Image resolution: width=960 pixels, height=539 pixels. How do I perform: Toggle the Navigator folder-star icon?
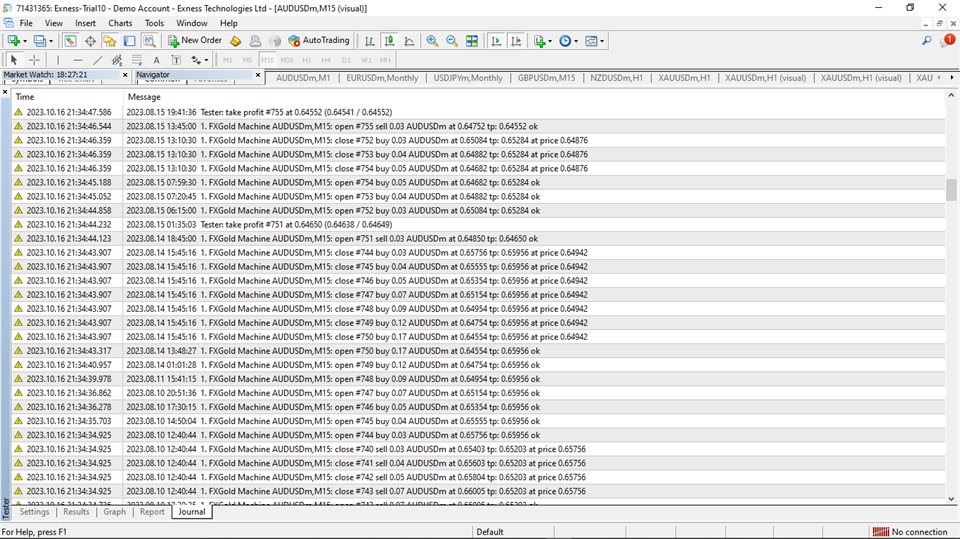pyautogui.click(x=110, y=41)
